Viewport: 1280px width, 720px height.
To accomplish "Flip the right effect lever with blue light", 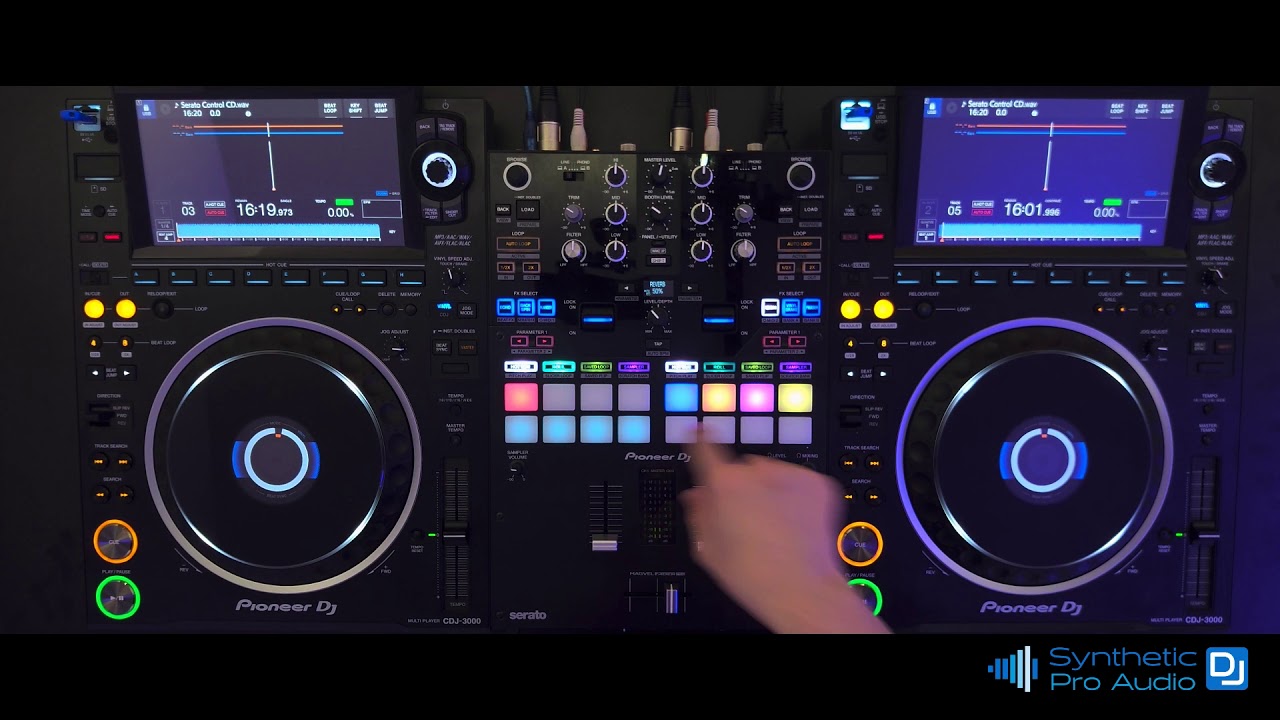I will coord(718,320).
